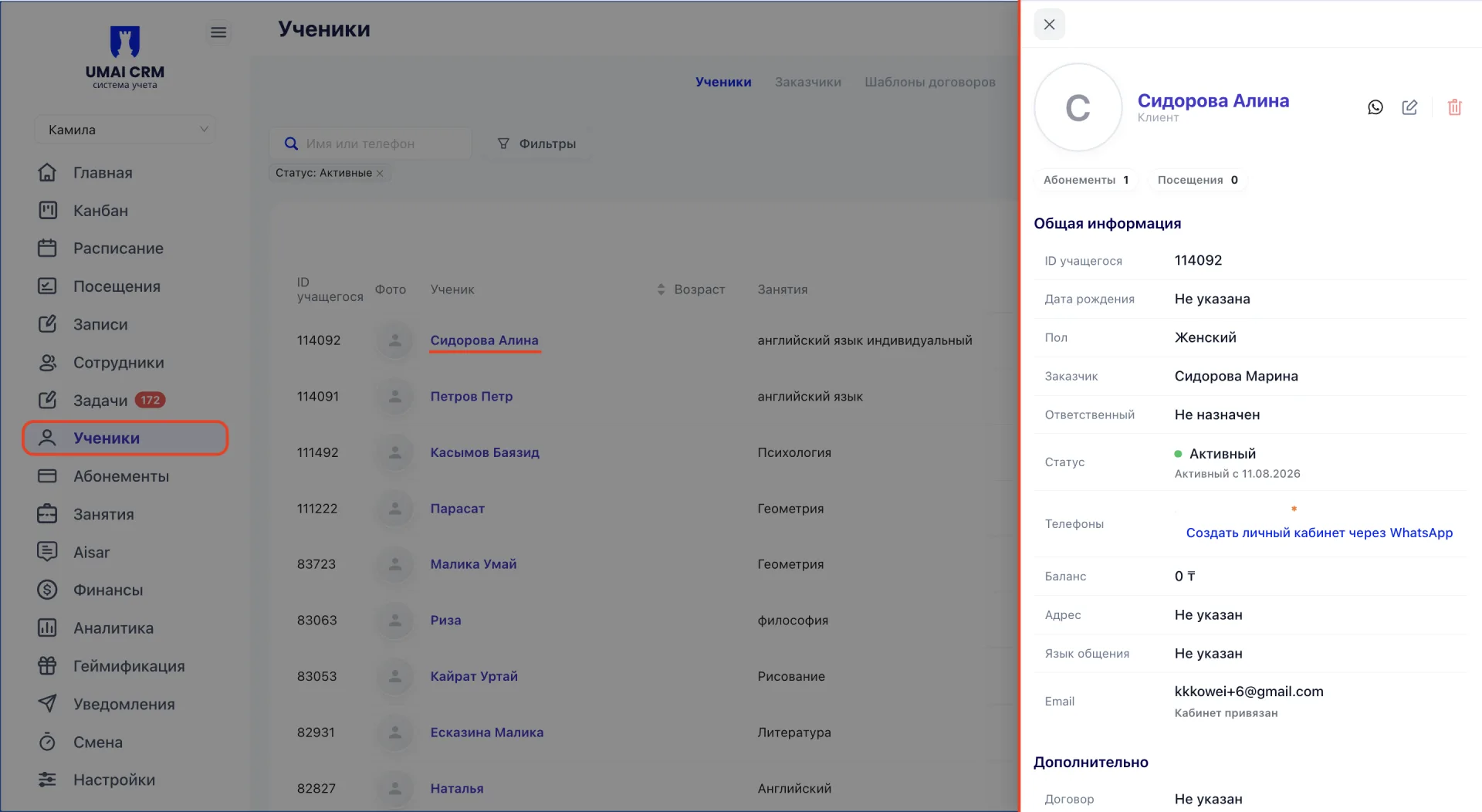Click the Активный status value
Screen dimensions: 1482x812
(x=1222, y=454)
